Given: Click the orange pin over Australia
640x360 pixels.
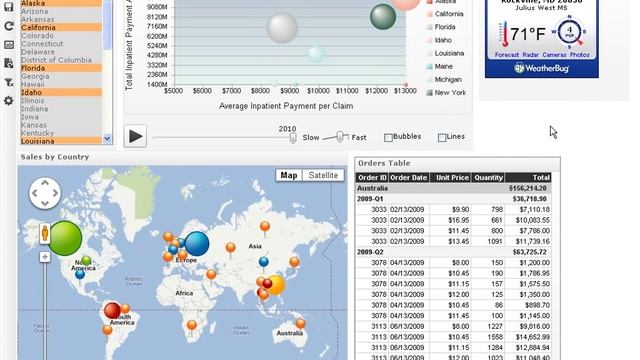Looking at the screenshot, I should [x=300, y=325].
